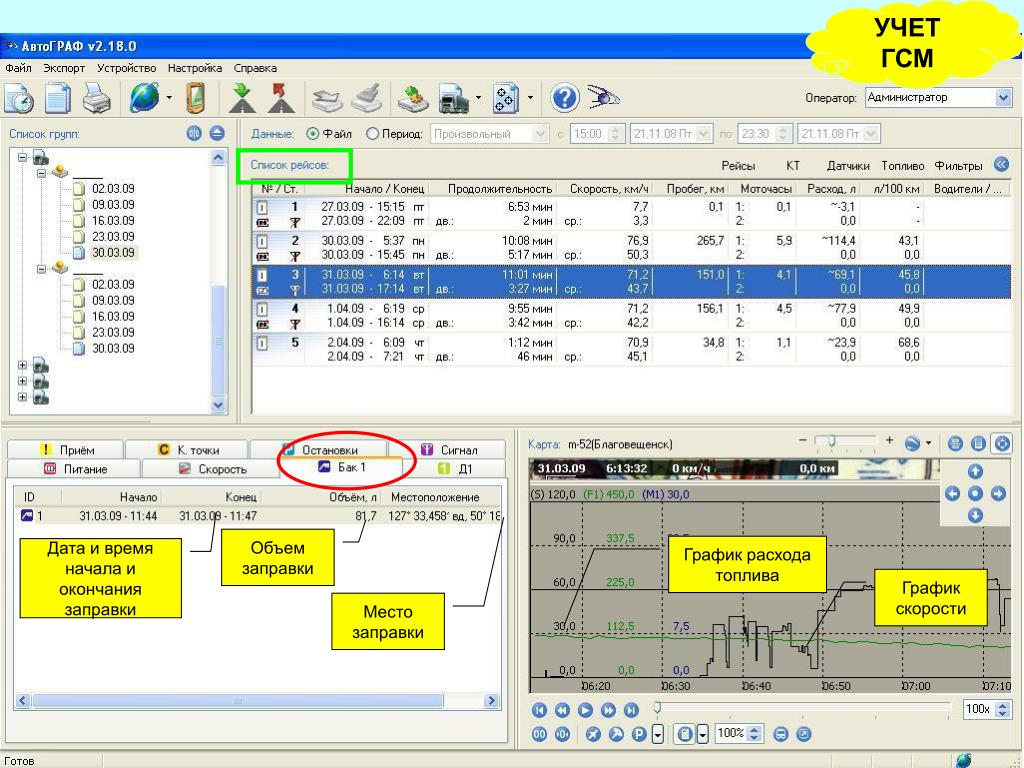Pan the map down with the arrow button
The width and height of the screenshot is (1024, 768).
click(x=975, y=516)
